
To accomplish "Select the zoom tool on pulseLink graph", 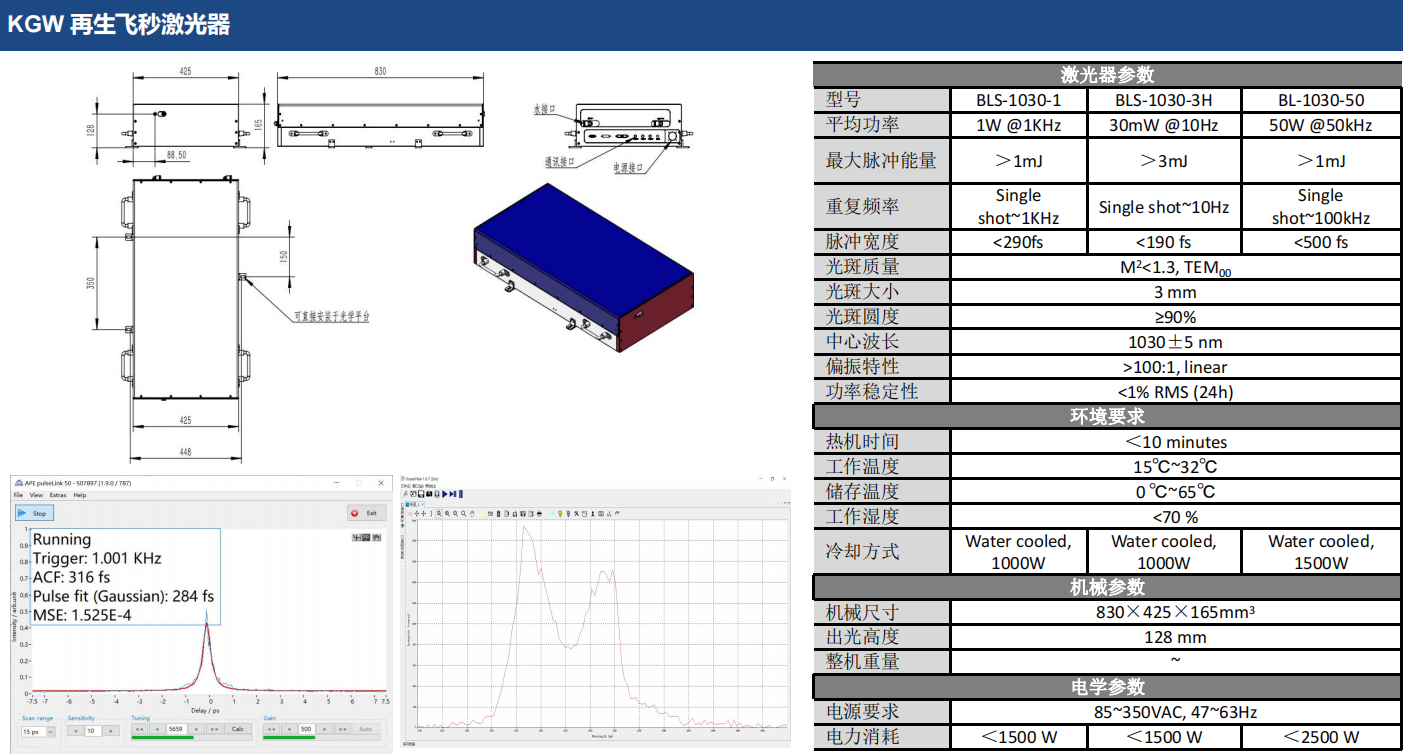I will click(x=366, y=538).
